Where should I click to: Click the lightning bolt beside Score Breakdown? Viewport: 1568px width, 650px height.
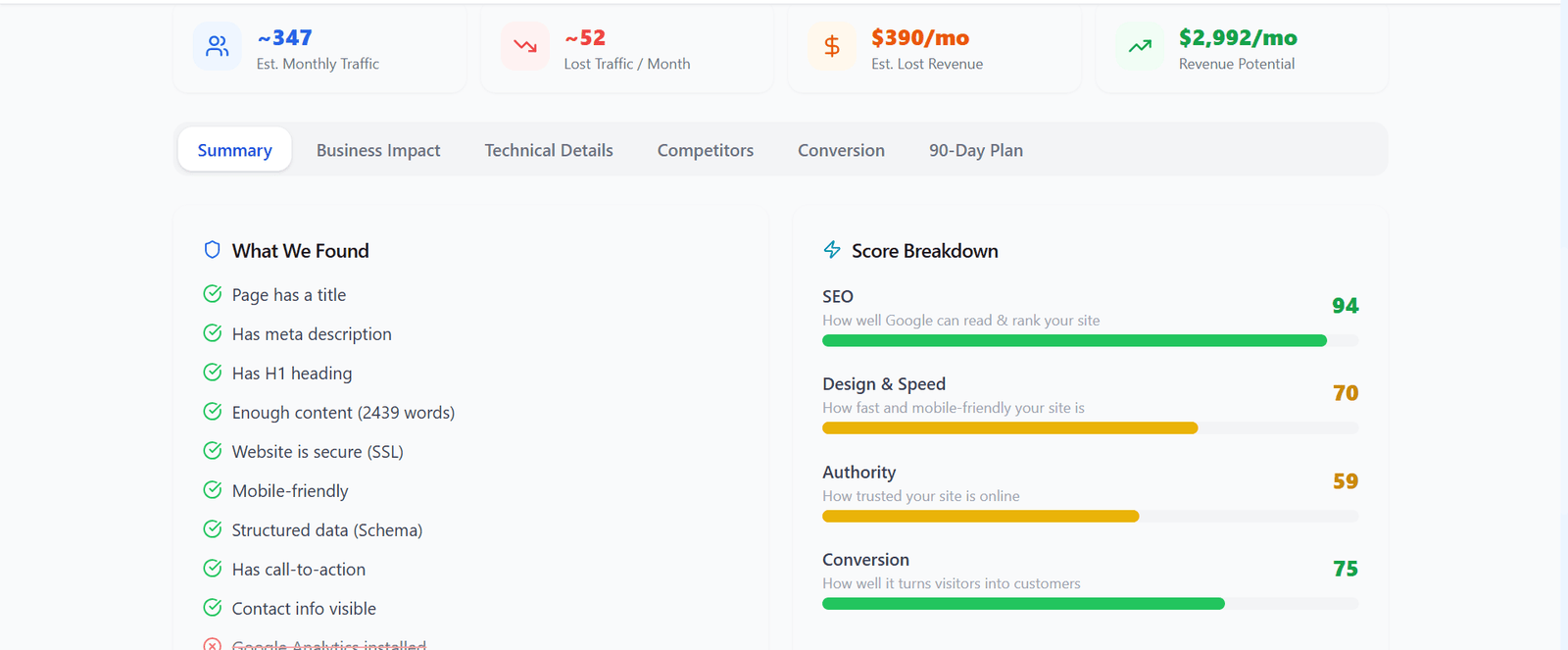[831, 250]
